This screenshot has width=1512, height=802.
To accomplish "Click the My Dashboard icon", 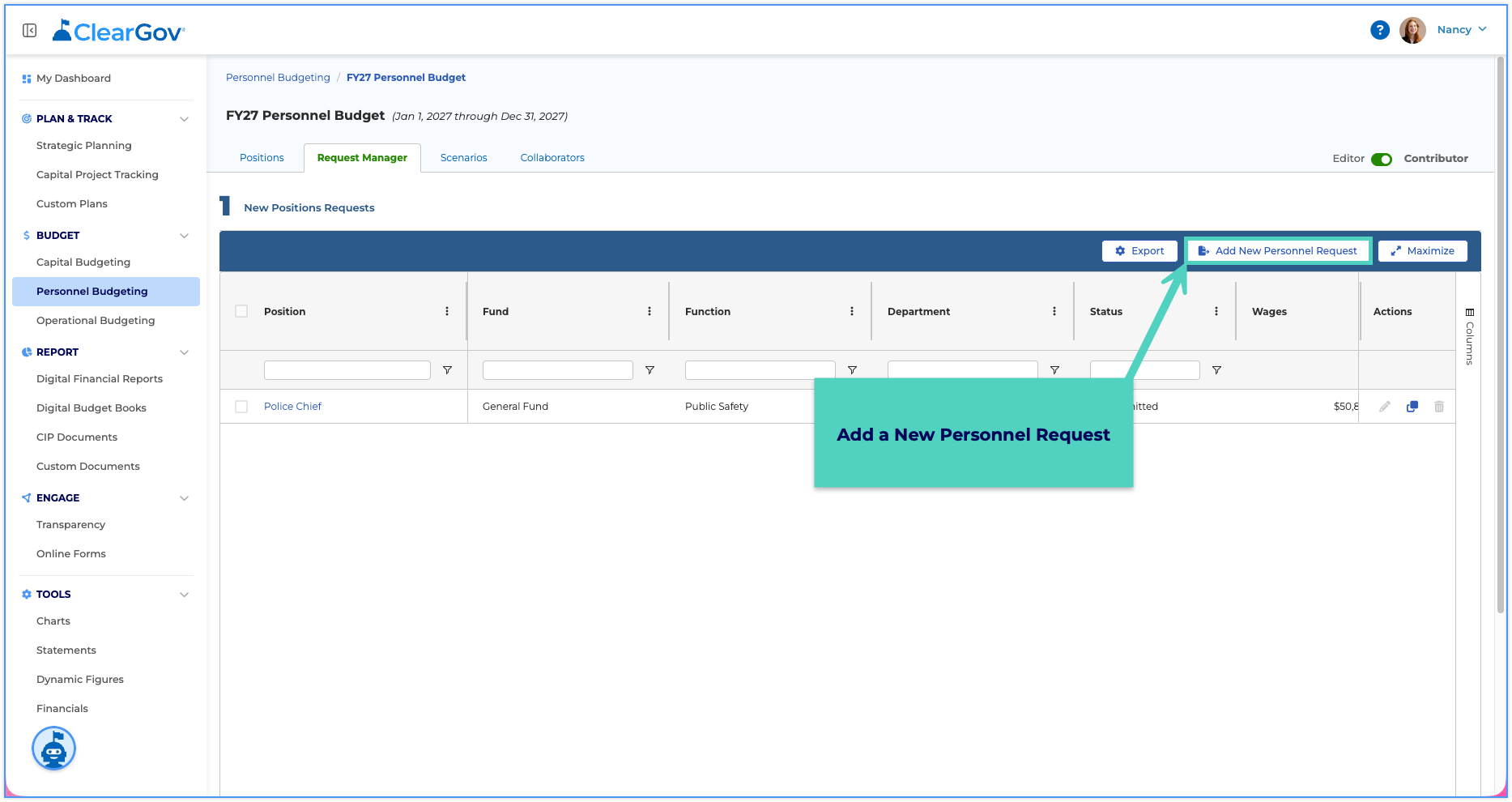I will pyautogui.click(x=27, y=79).
